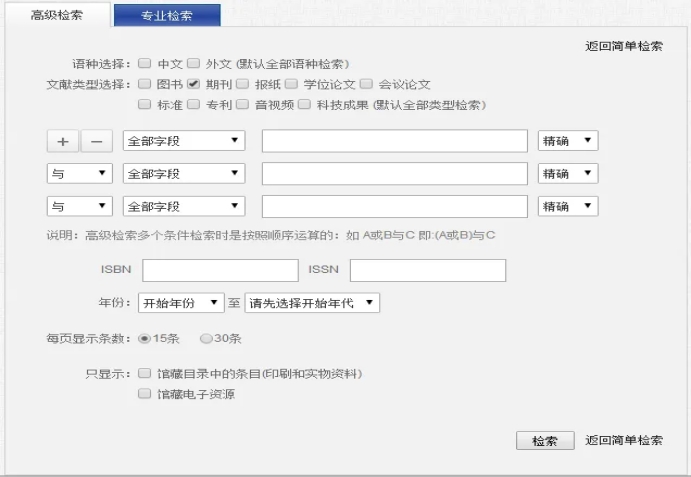Enable the 学位论文 checkbox
This screenshot has height=477, width=691.
[x=291, y=84]
